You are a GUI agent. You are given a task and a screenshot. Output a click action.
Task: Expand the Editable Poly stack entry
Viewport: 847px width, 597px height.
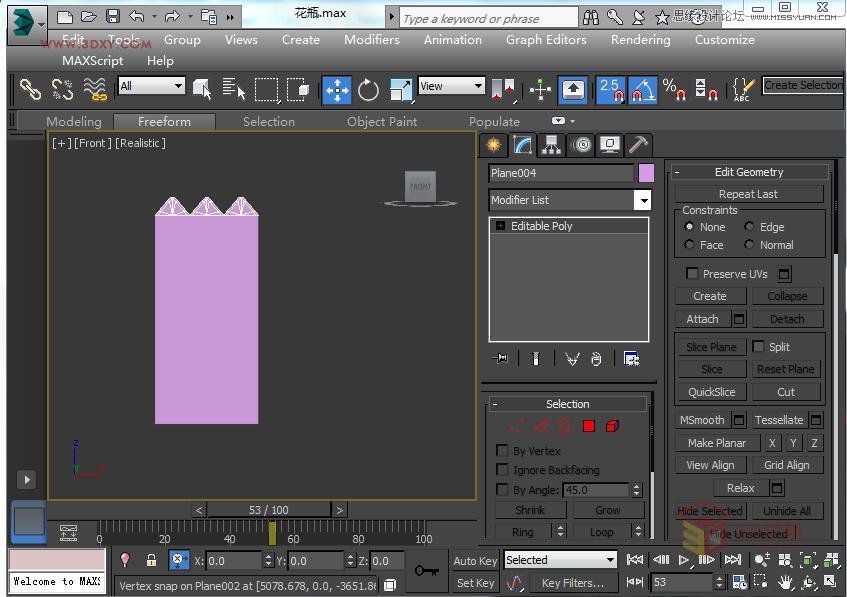point(500,226)
